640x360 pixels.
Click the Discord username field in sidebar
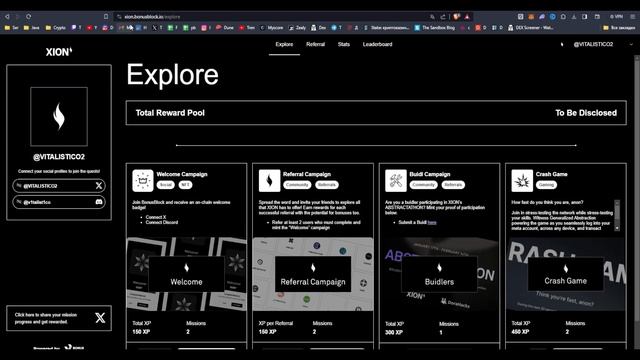click(x=59, y=202)
